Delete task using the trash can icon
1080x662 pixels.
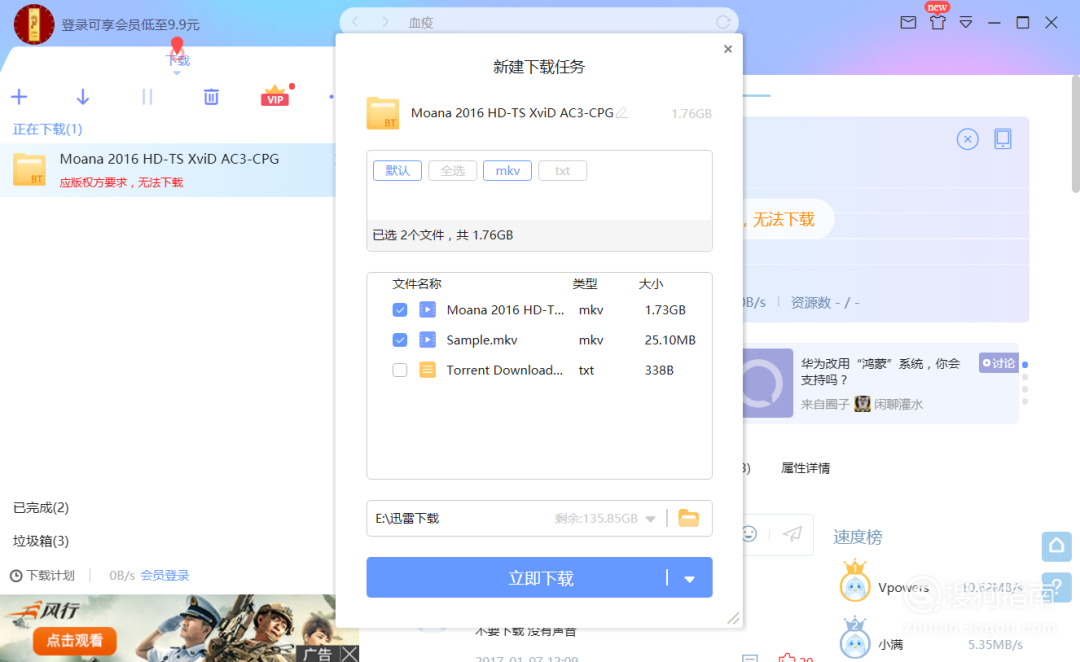(211, 97)
